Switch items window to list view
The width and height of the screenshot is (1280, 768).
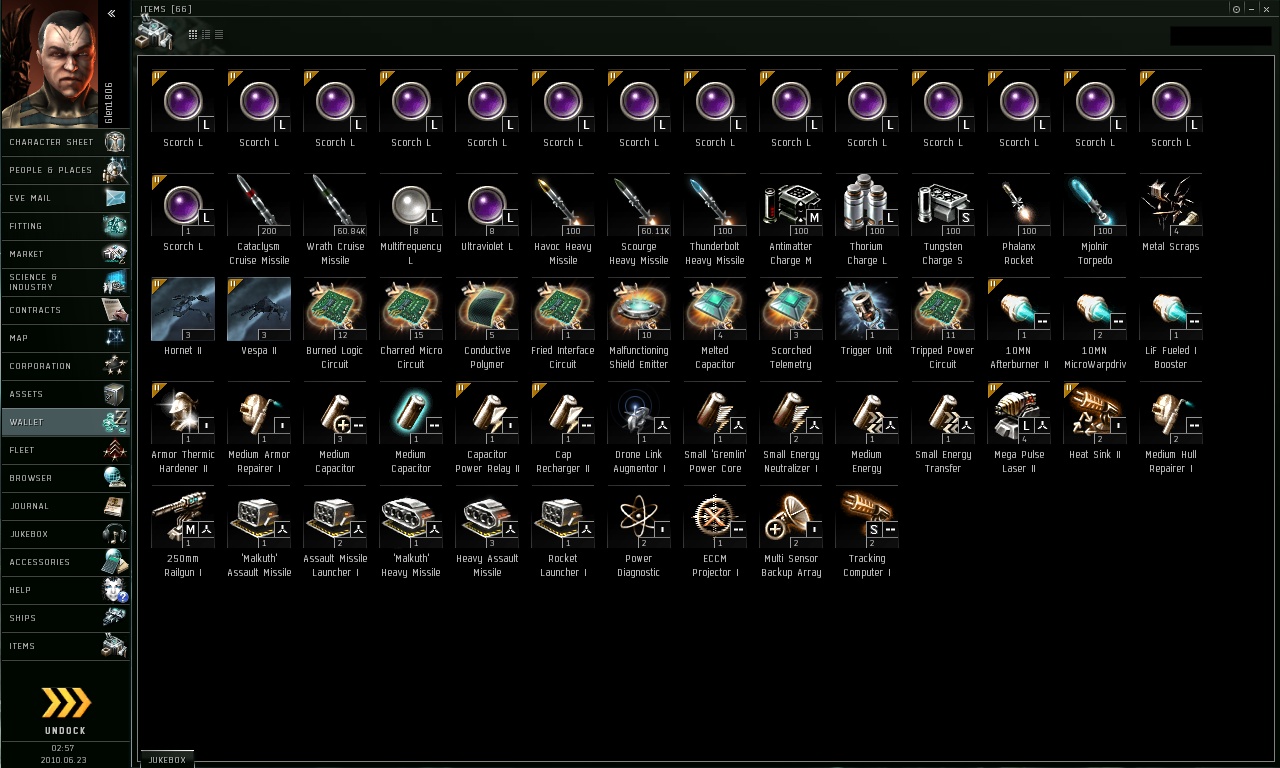click(x=219, y=35)
